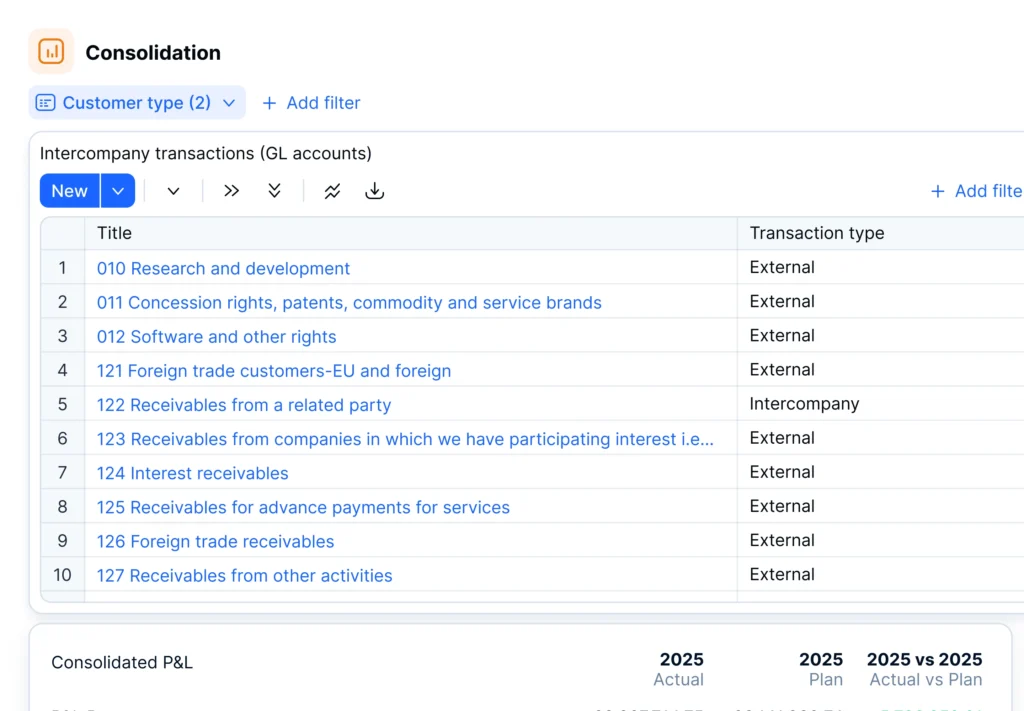The height and width of the screenshot is (711, 1024).
Task: Select row number 5 in the table
Action: click(62, 404)
